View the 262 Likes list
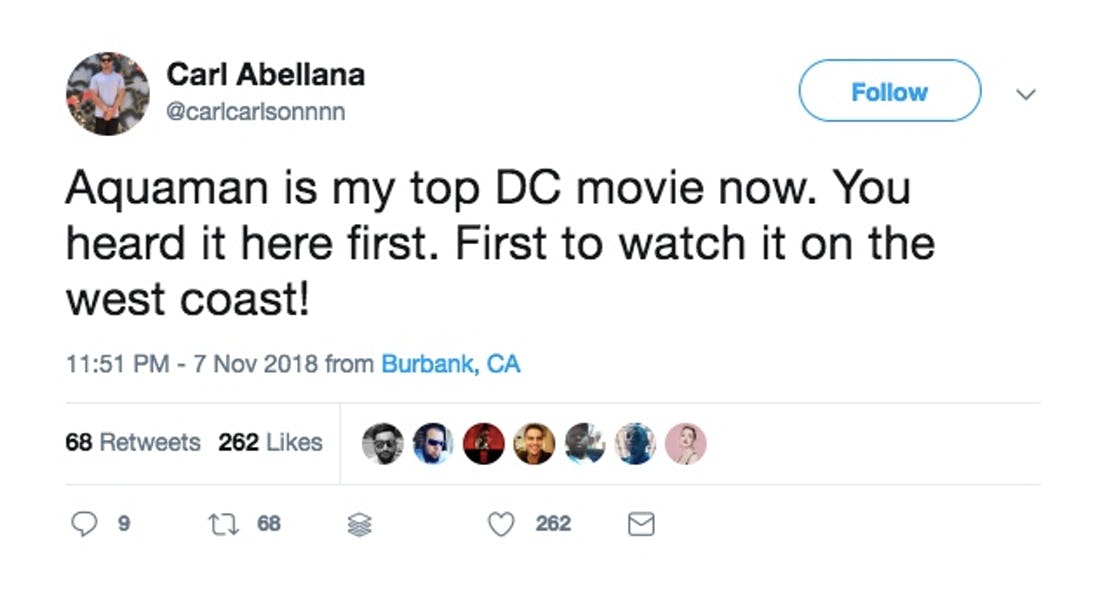Image resolution: width=1107 pixels, height=590 pixels. (270, 442)
